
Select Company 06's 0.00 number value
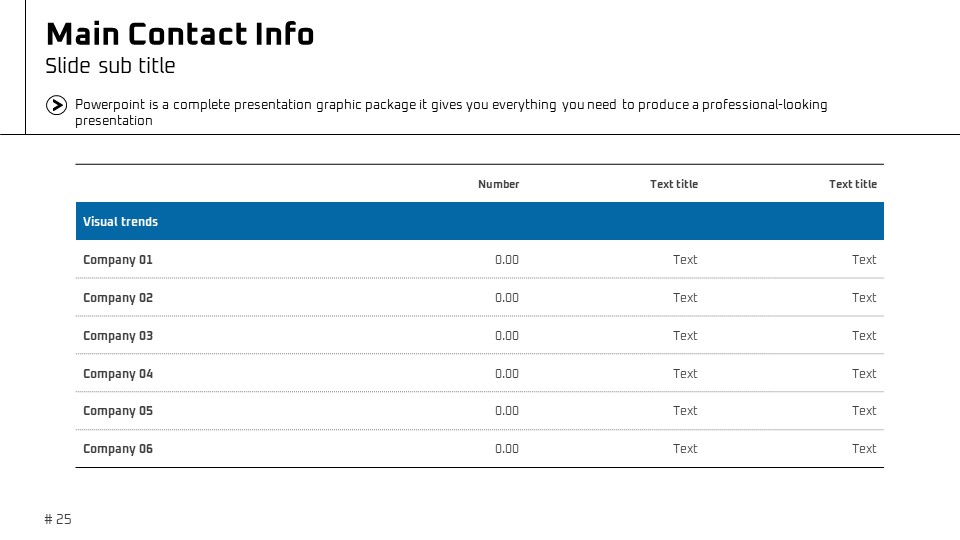pos(507,449)
